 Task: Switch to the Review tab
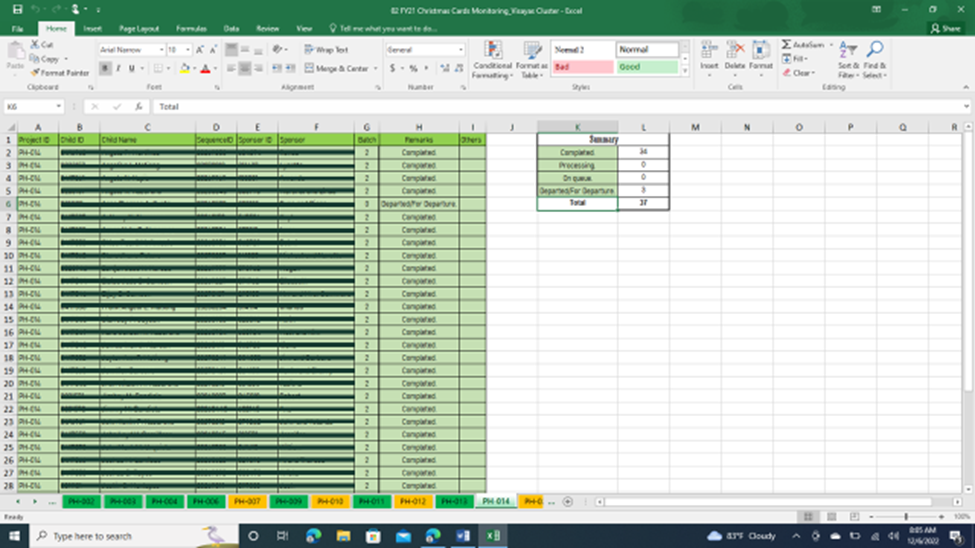267,29
